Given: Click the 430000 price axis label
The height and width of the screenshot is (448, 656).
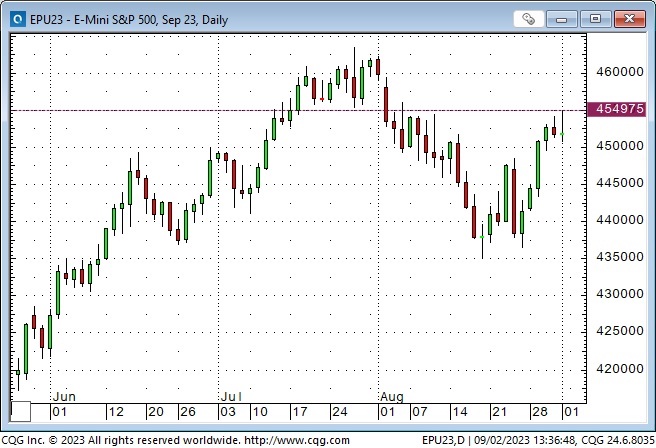Looking at the screenshot, I should click(x=620, y=294).
